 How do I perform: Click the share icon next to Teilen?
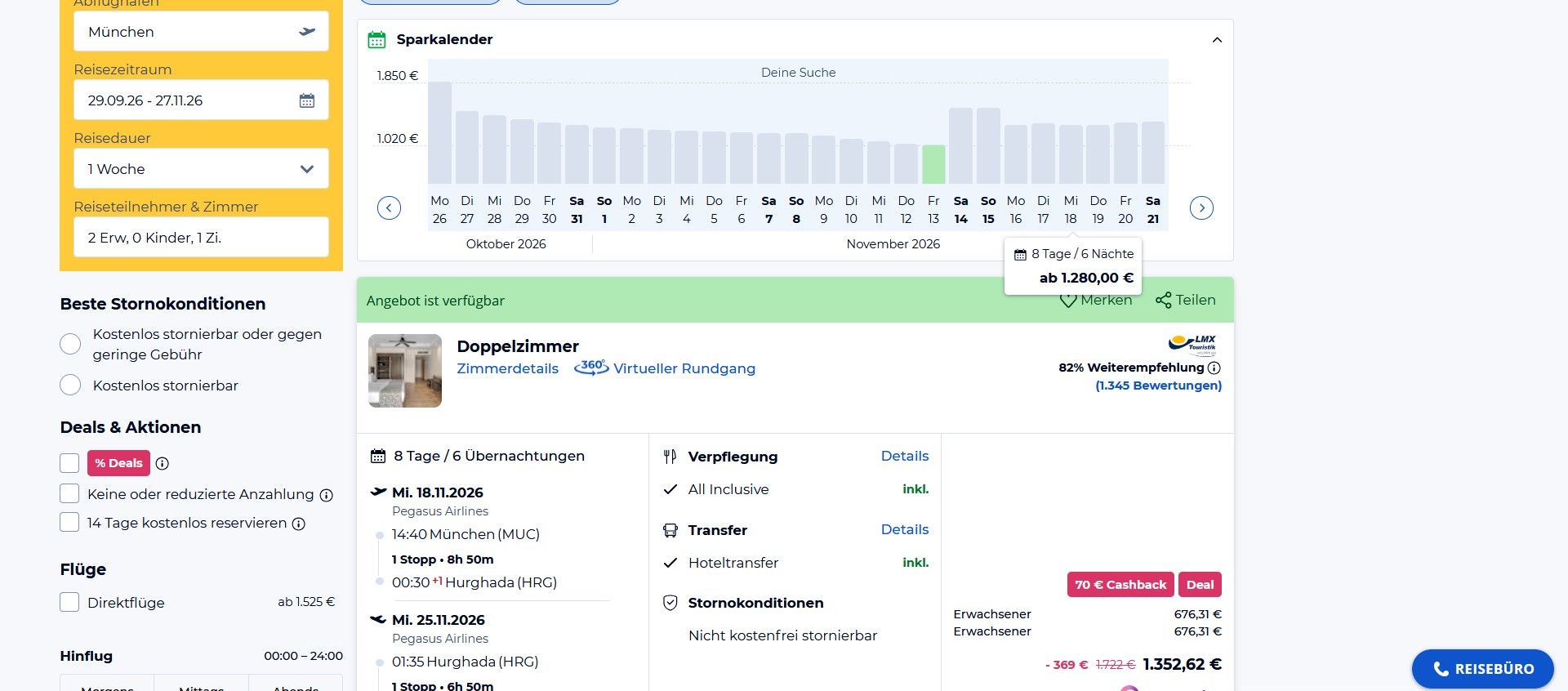[1163, 301]
